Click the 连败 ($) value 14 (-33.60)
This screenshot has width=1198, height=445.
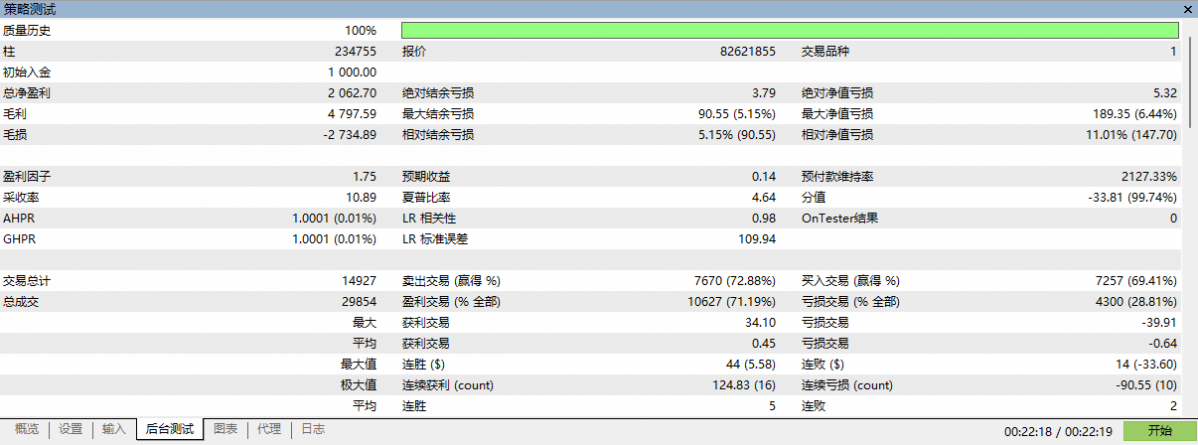coord(1144,364)
